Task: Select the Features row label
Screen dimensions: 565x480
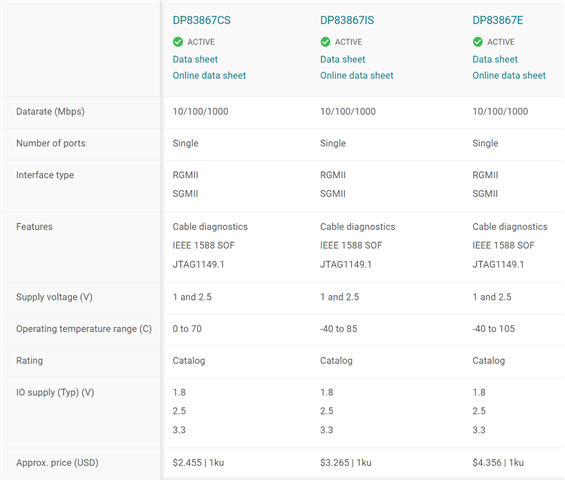Action: click(x=34, y=227)
